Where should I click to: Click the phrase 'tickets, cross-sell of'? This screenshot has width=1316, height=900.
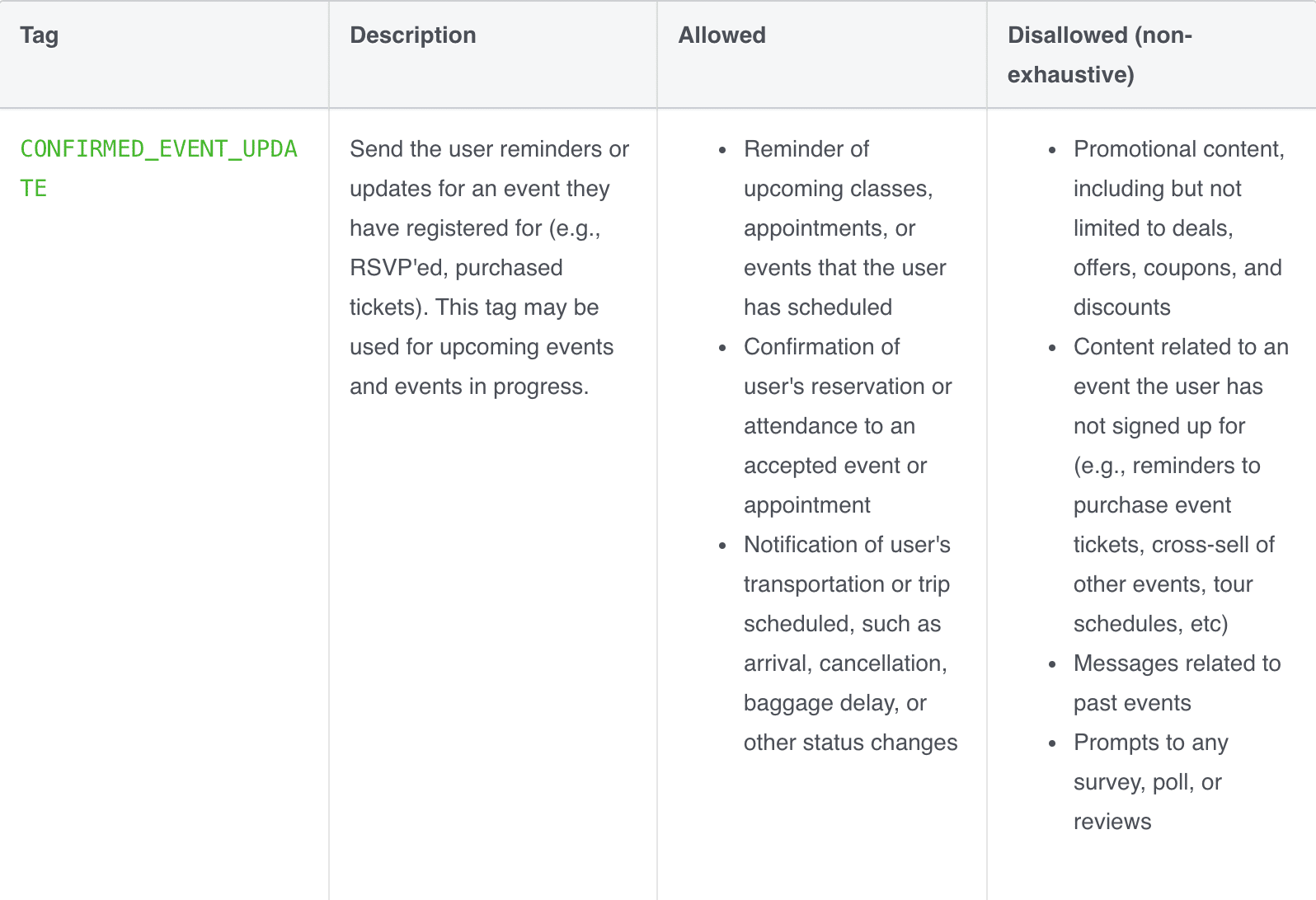(x=1173, y=544)
